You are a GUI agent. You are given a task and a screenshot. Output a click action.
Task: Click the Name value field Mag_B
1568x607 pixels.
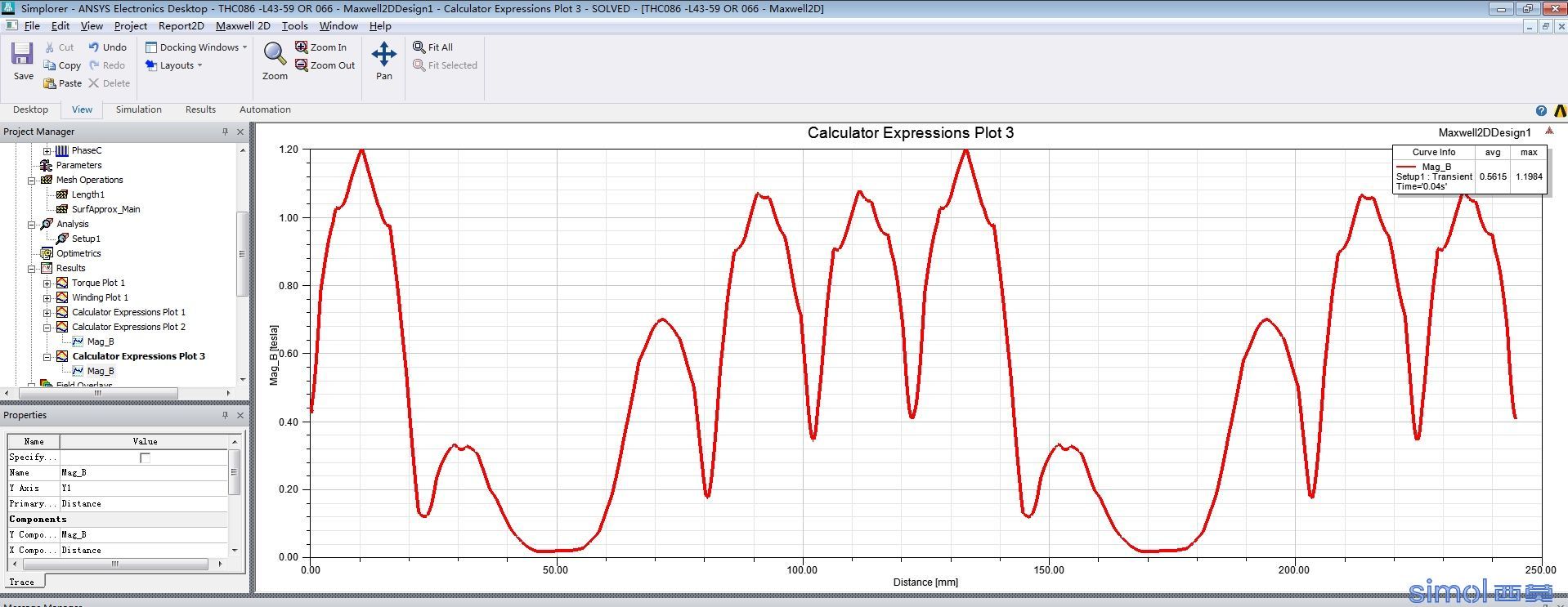pyautogui.click(x=142, y=472)
